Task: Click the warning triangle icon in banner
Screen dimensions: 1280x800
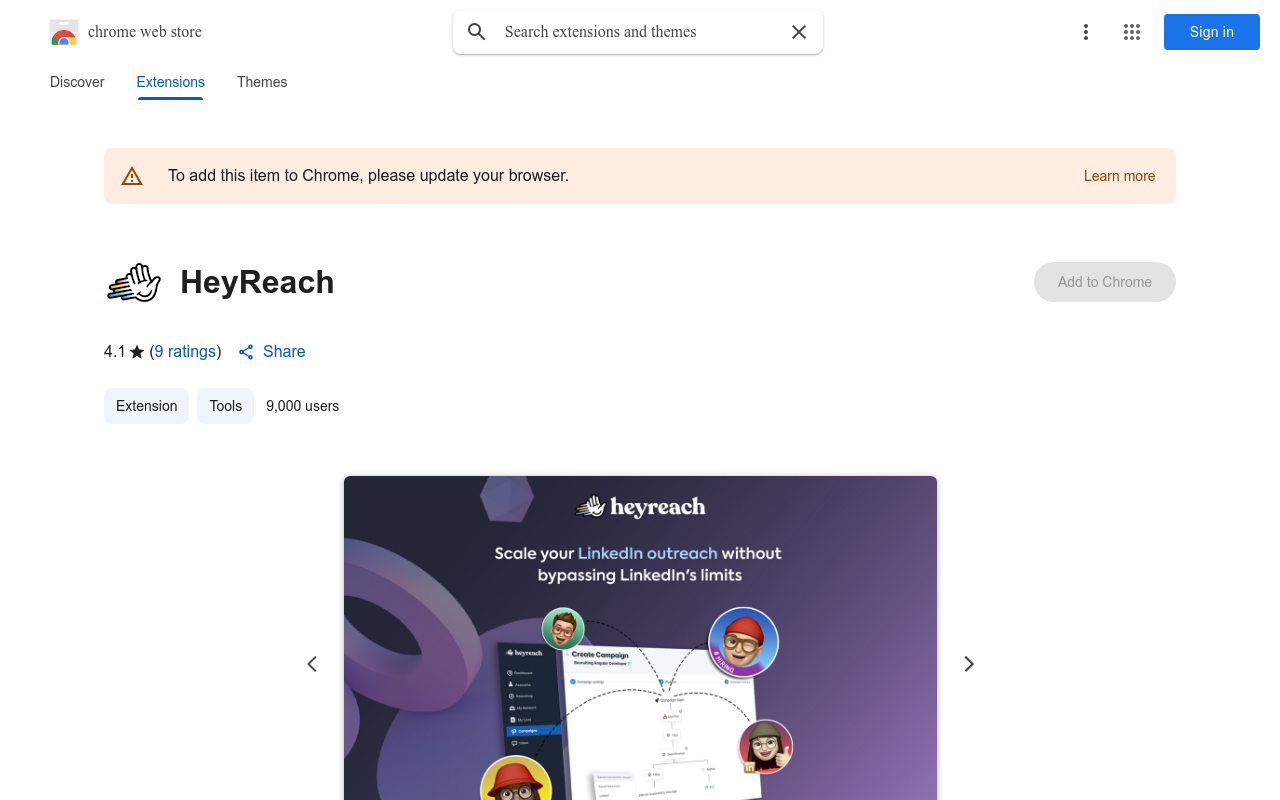Action: (132, 176)
